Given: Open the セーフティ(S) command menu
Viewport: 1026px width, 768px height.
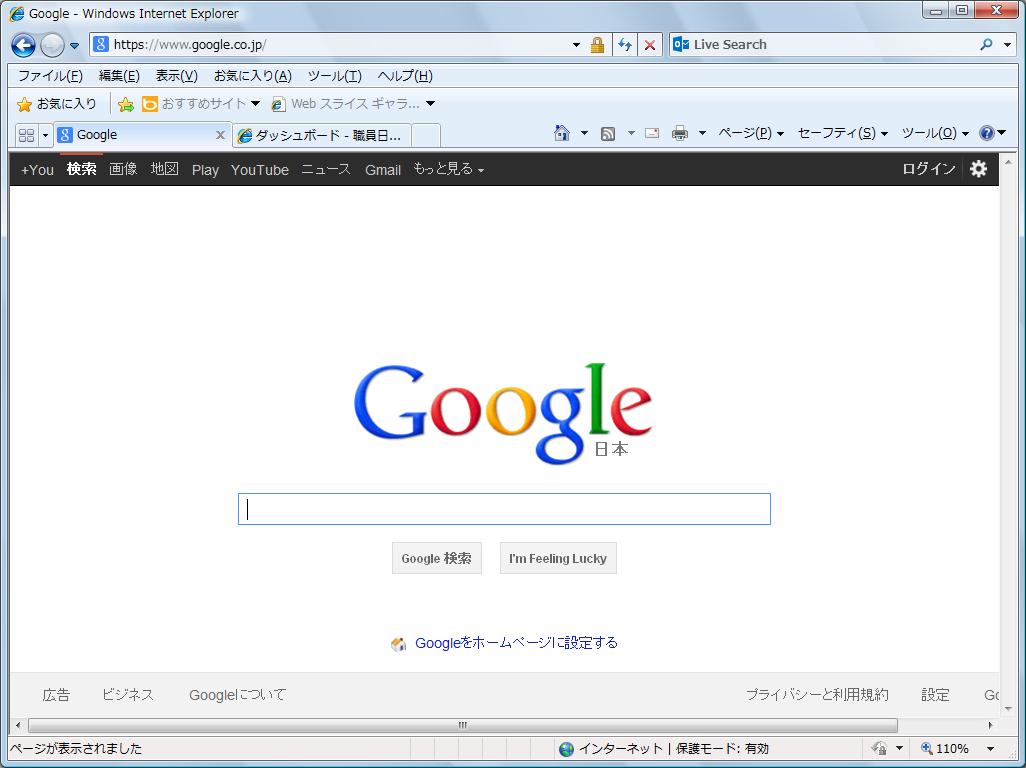Looking at the screenshot, I should coord(843,133).
